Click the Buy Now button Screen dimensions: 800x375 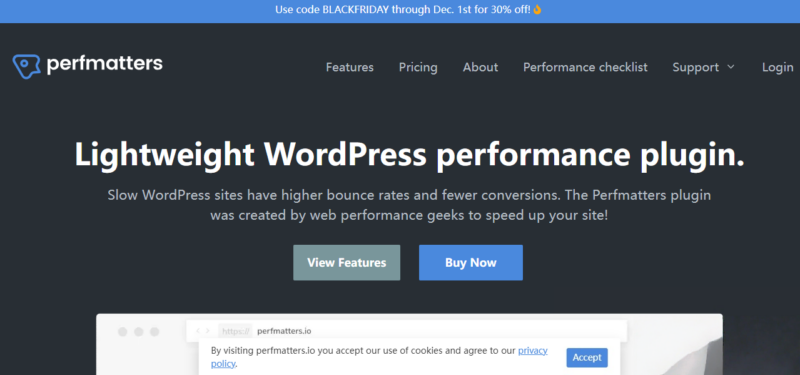[x=470, y=263]
